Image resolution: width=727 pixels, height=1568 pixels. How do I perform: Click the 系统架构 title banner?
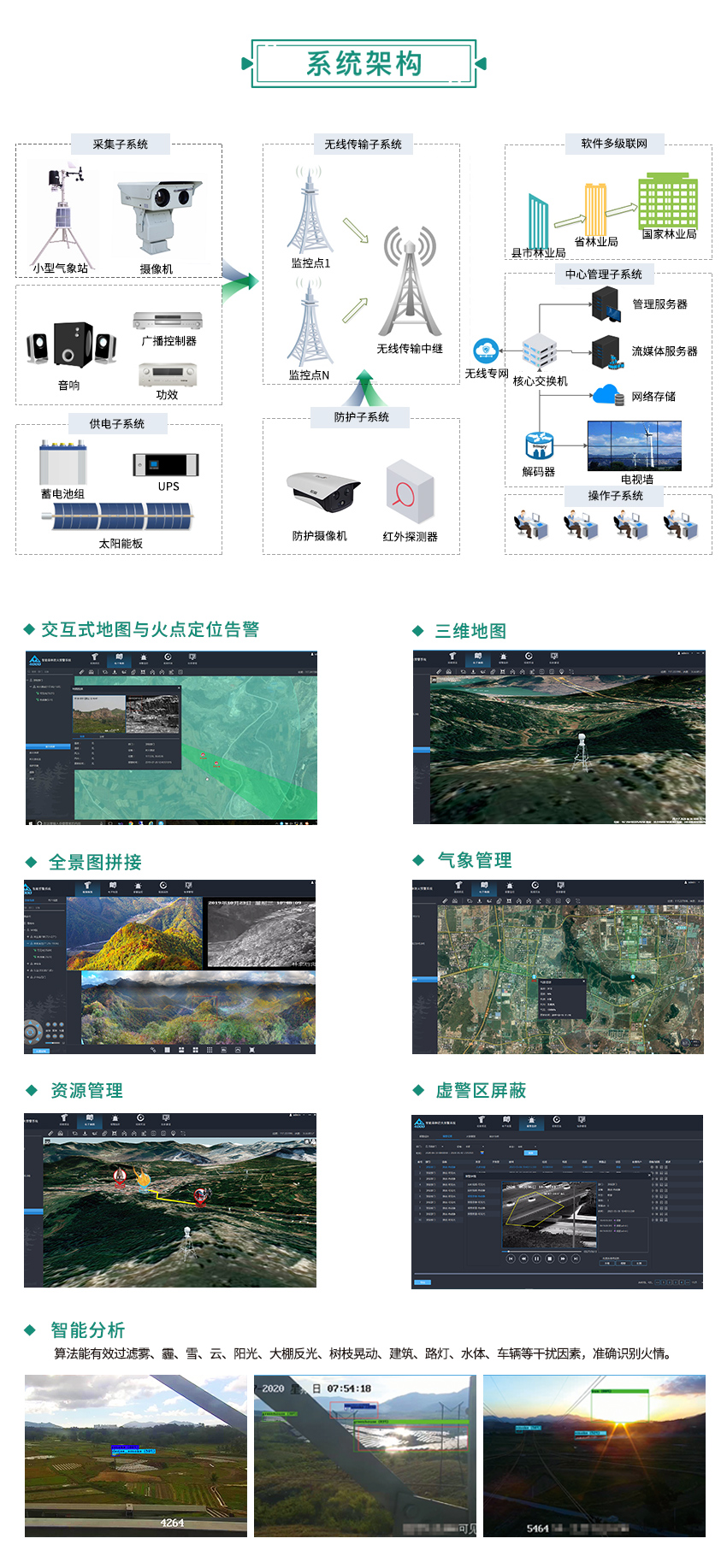[x=363, y=63]
